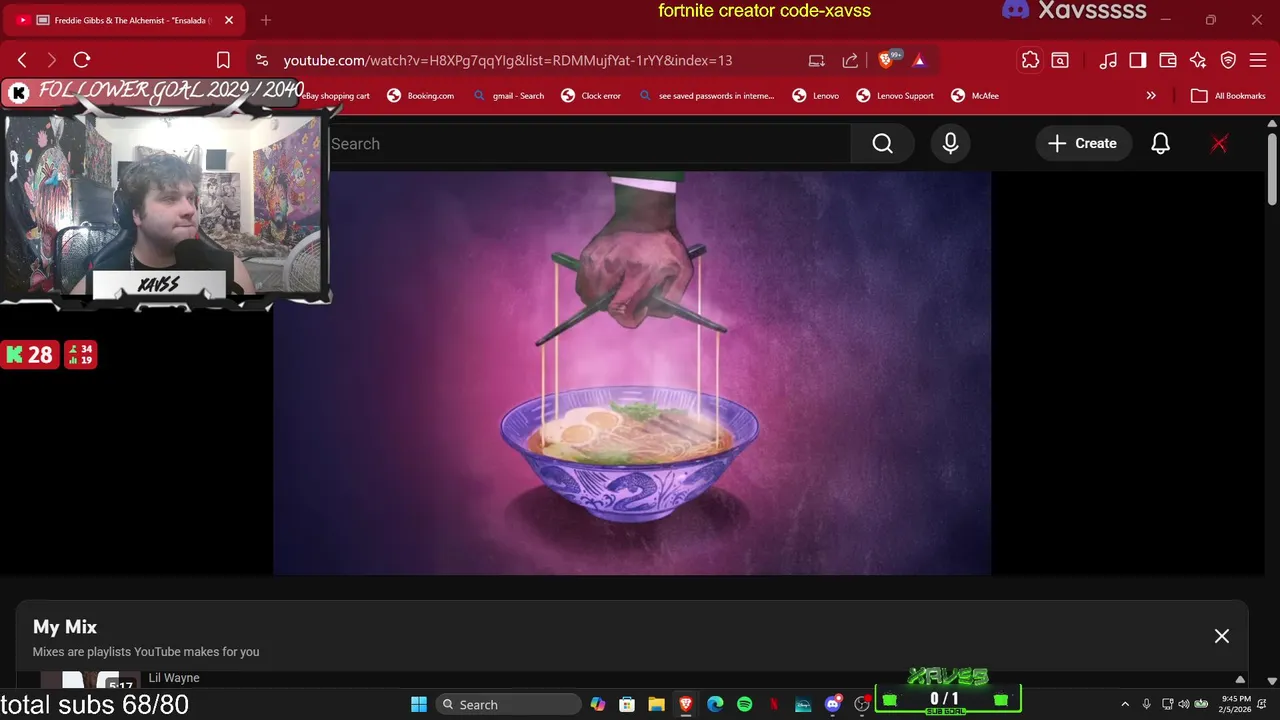Image resolution: width=1280 pixels, height=720 pixels.
Task: Click the YouTube search field
Action: (590, 144)
